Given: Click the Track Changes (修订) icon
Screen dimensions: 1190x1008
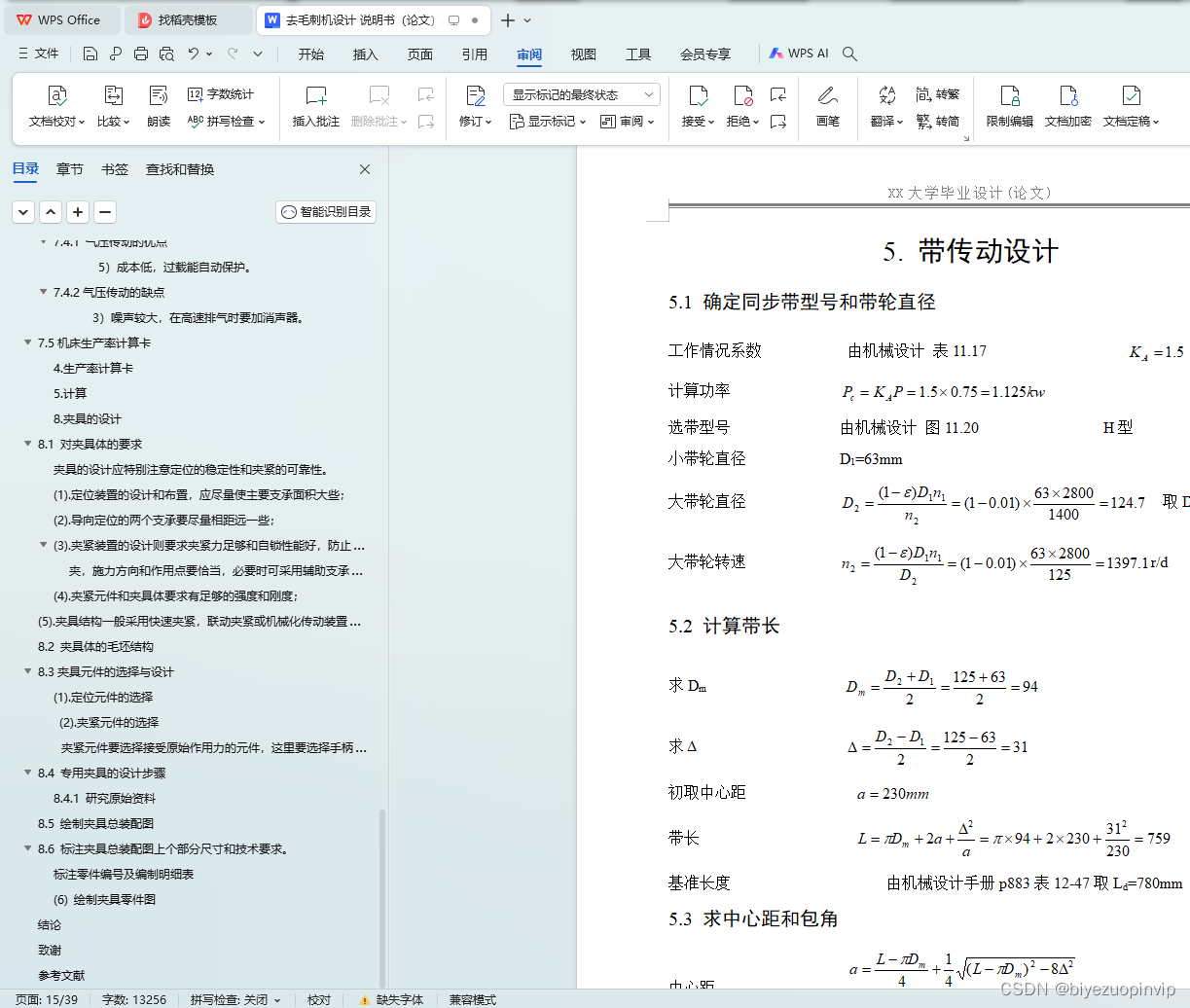Looking at the screenshot, I should pos(475,95).
